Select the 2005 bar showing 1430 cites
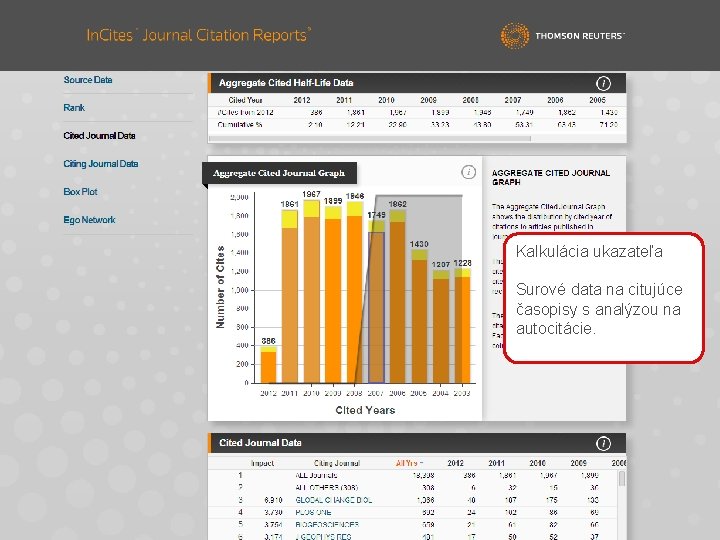720x540 pixels. (x=419, y=316)
